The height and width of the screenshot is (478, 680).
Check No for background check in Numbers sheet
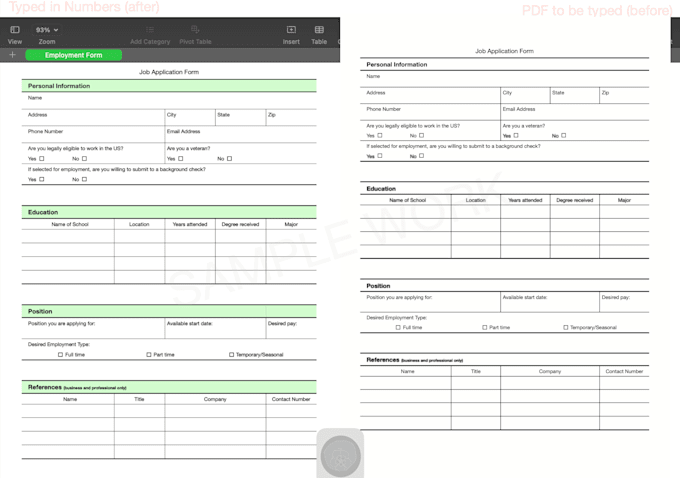click(x=85, y=179)
